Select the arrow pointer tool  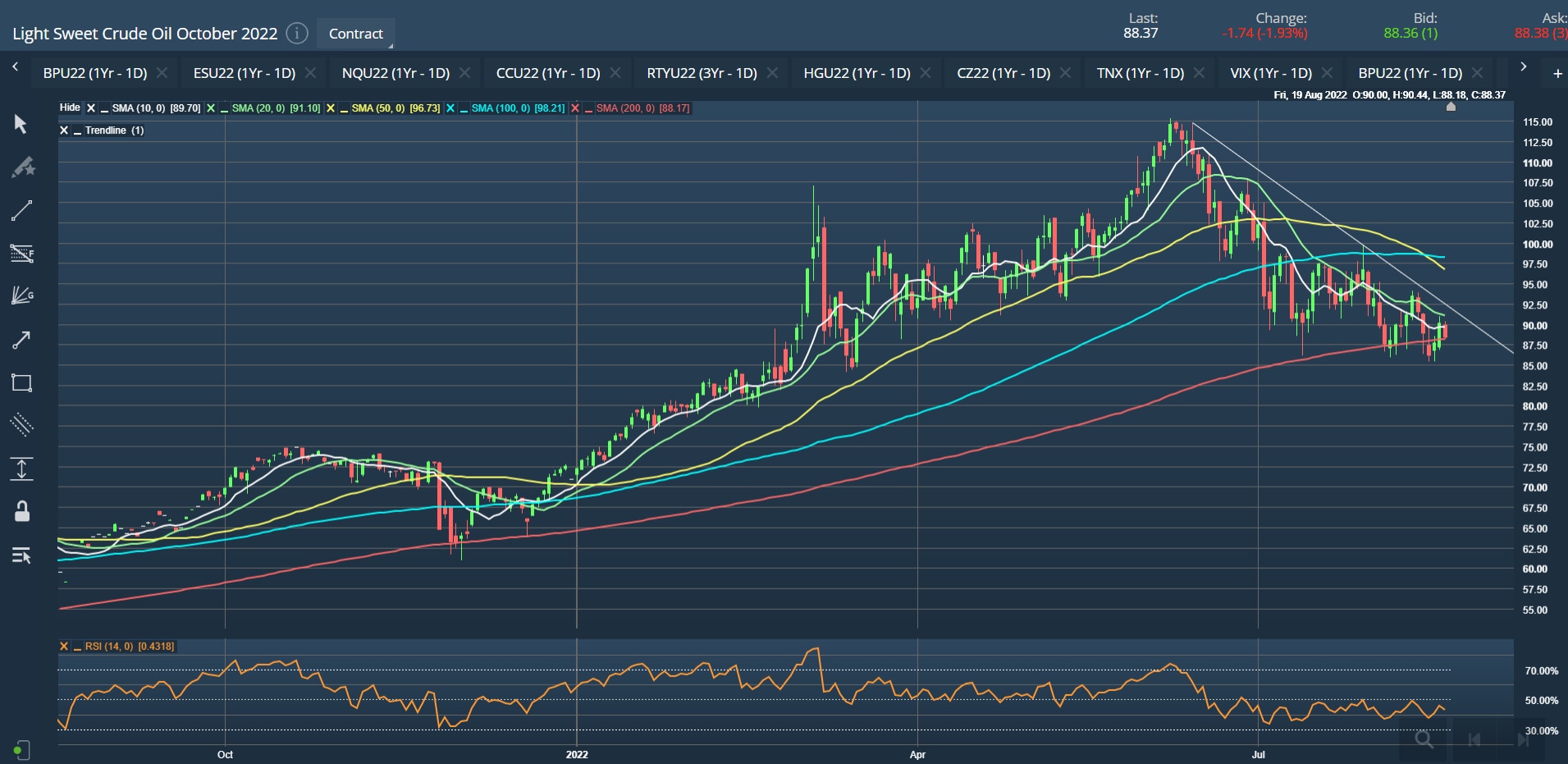click(x=21, y=124)
